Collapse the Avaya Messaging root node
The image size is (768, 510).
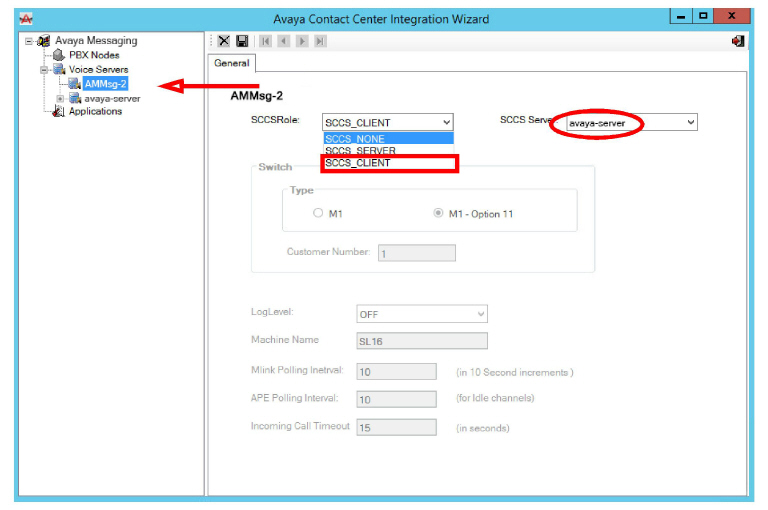pyautogui.click(x=29, y=41)
